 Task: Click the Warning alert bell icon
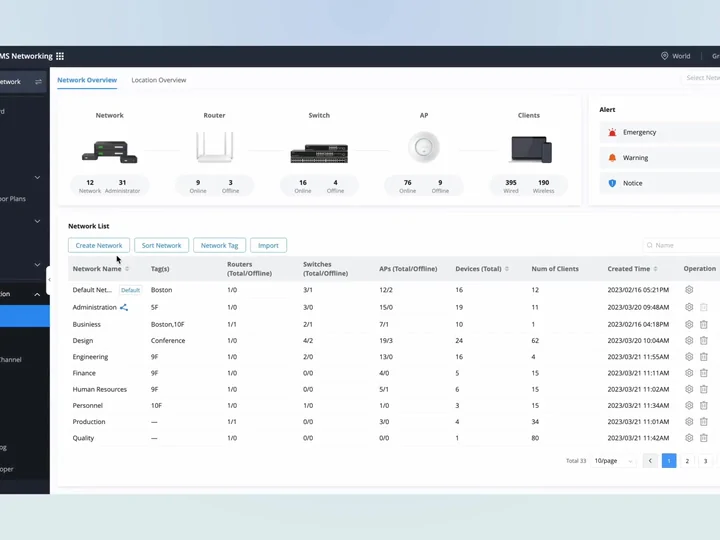click(612, 158)
